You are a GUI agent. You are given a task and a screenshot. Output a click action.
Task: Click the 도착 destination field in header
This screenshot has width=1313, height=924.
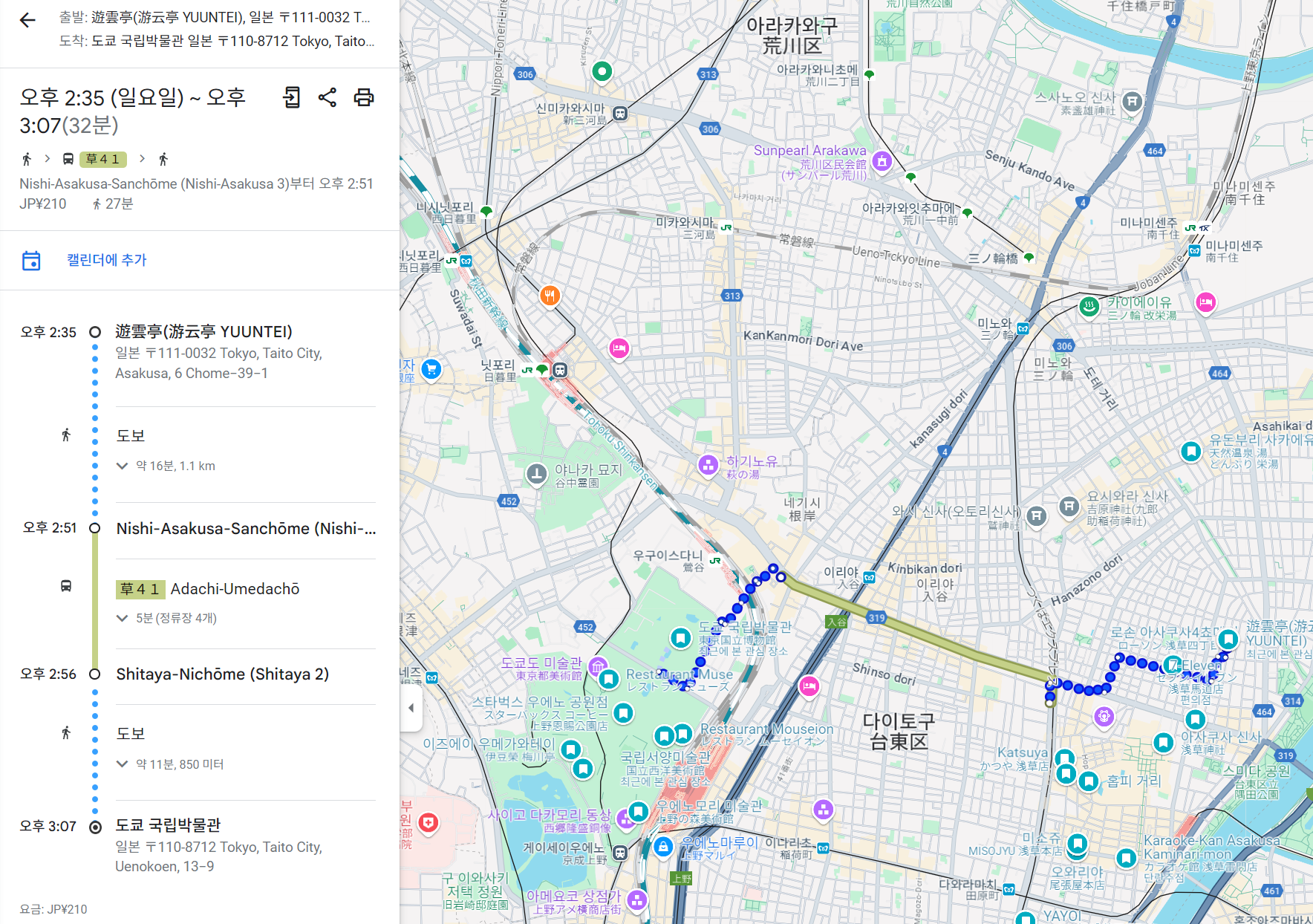217,41
